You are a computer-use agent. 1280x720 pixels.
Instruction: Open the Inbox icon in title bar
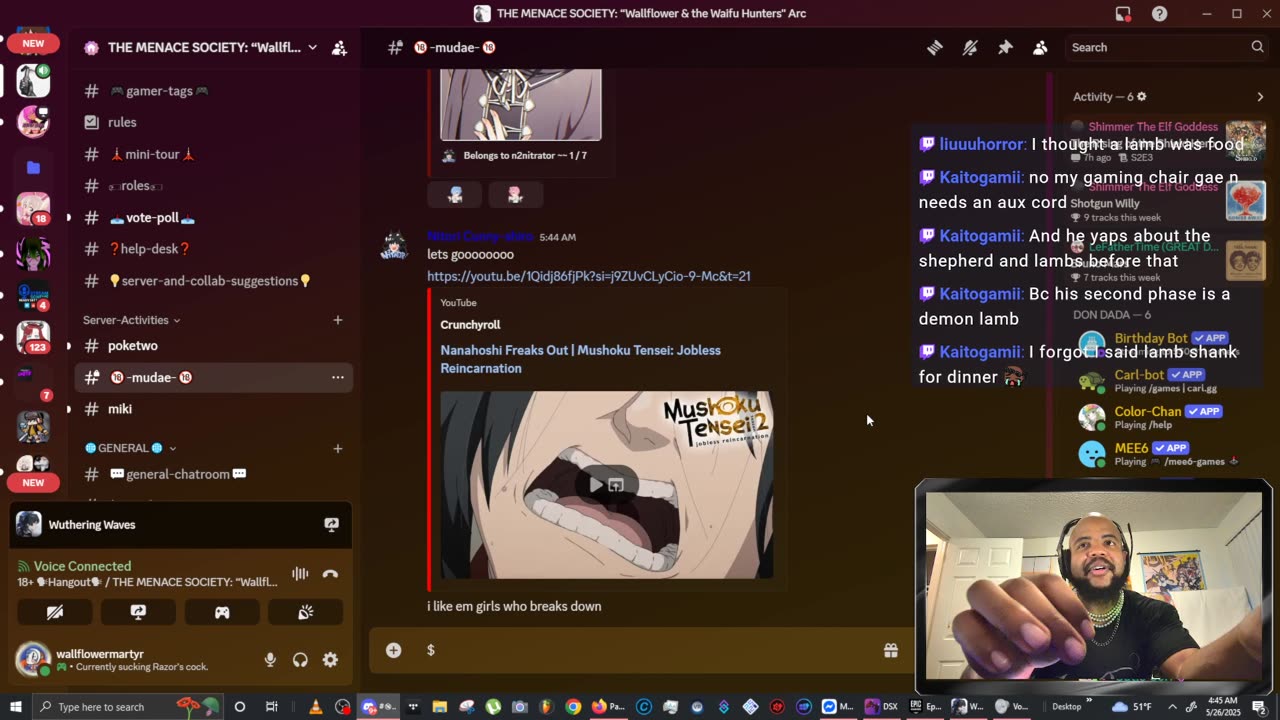pos(1123,13)
